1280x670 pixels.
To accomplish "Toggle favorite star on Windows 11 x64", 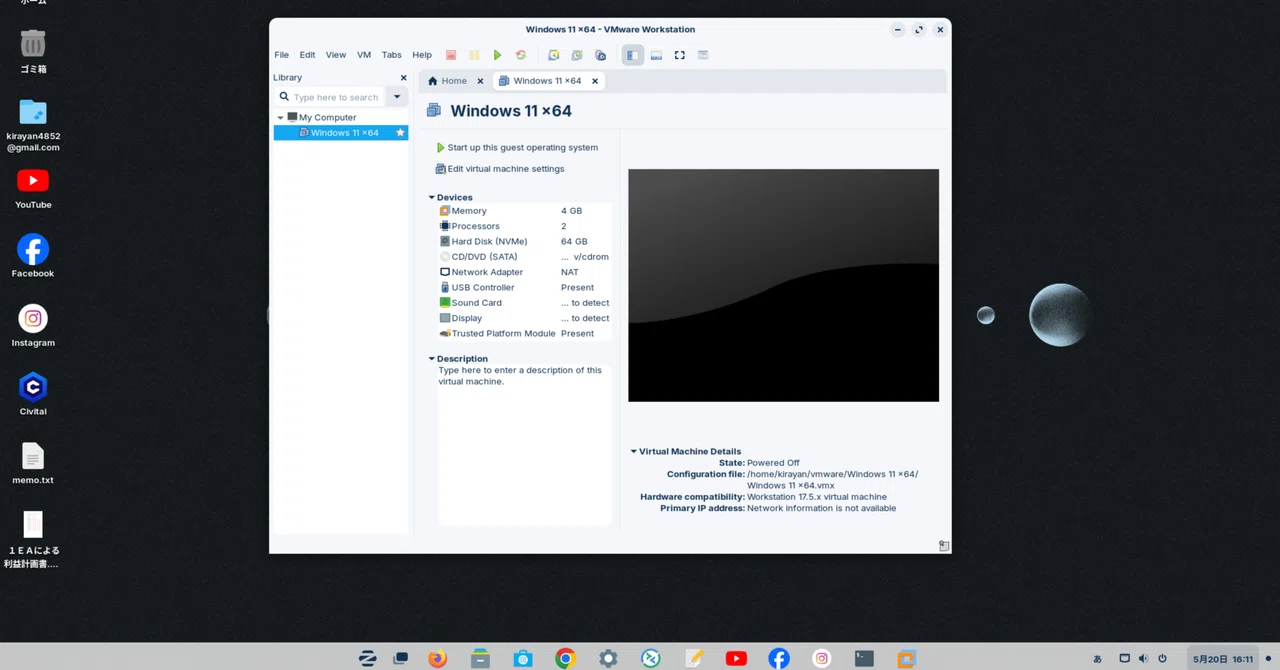I will [400, 133].
